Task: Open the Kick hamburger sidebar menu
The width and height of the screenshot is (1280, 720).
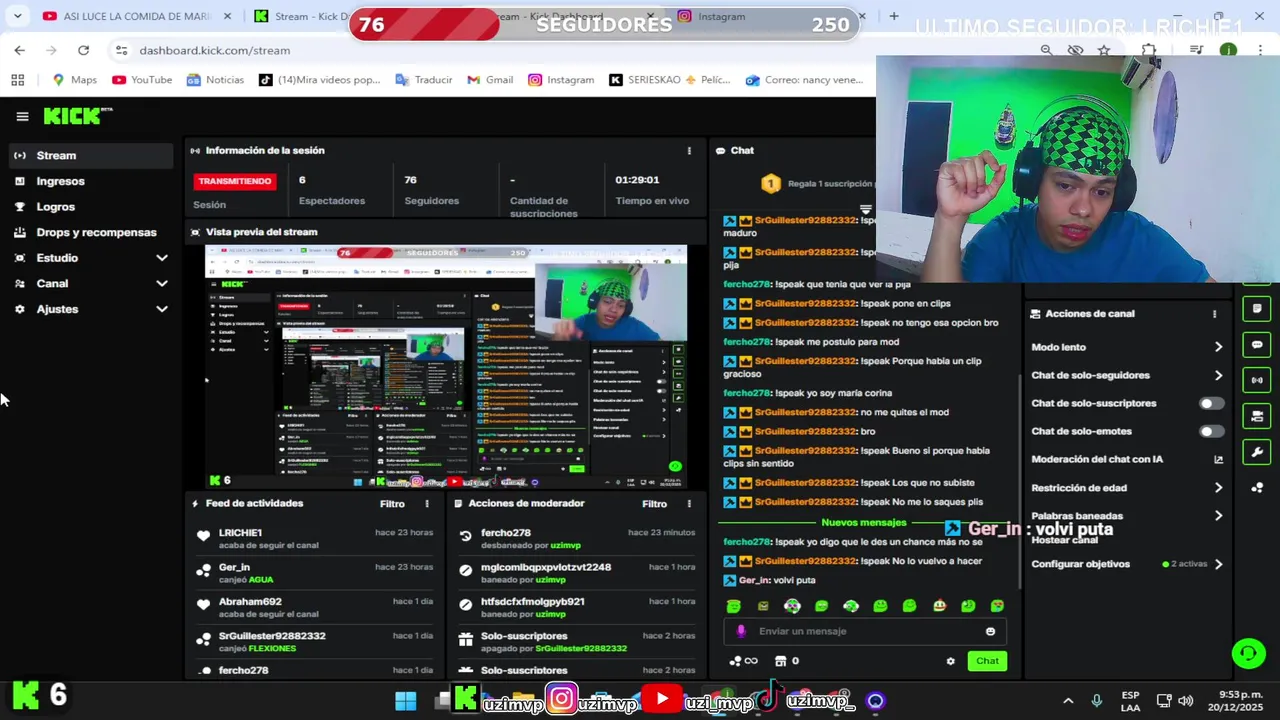Action: pos(22,116)
